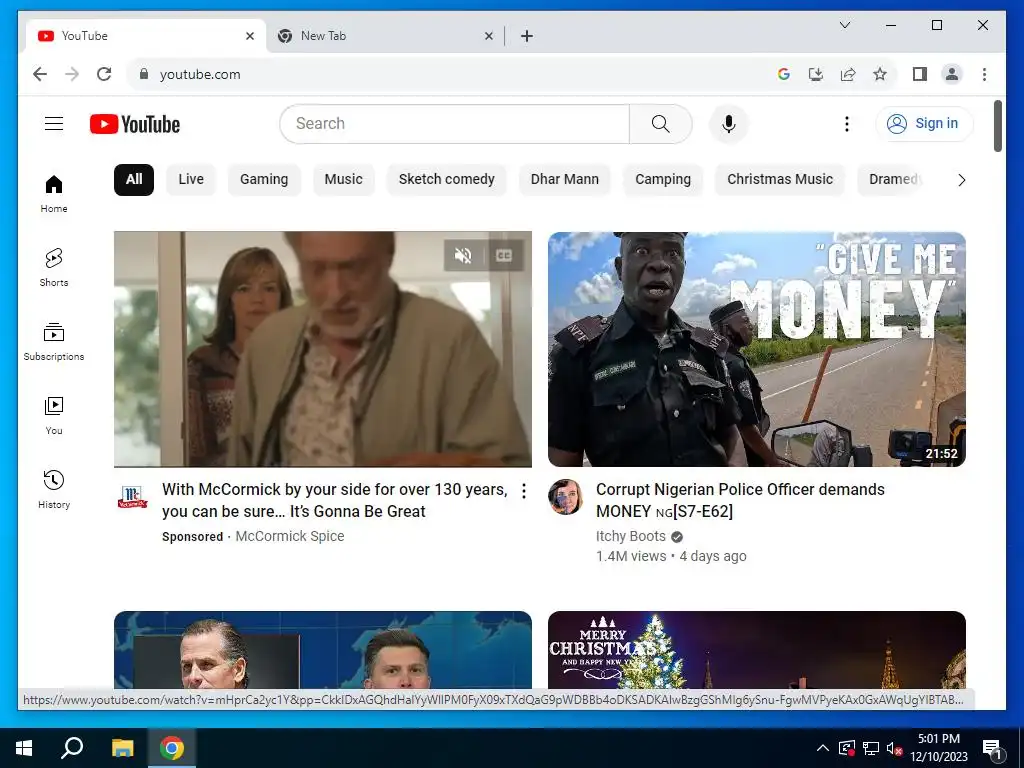Click the YouTube logo
The image size is (1024, 768).
coord(135,124)
